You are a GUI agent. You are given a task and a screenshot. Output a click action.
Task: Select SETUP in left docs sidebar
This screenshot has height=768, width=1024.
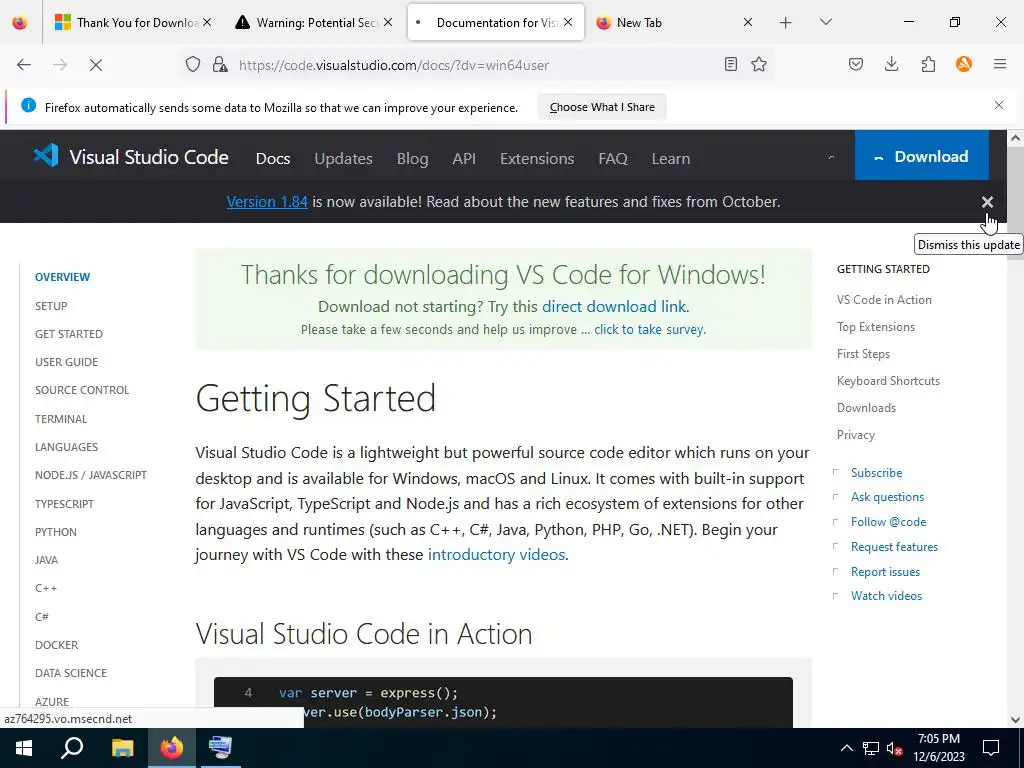(51, 306)
